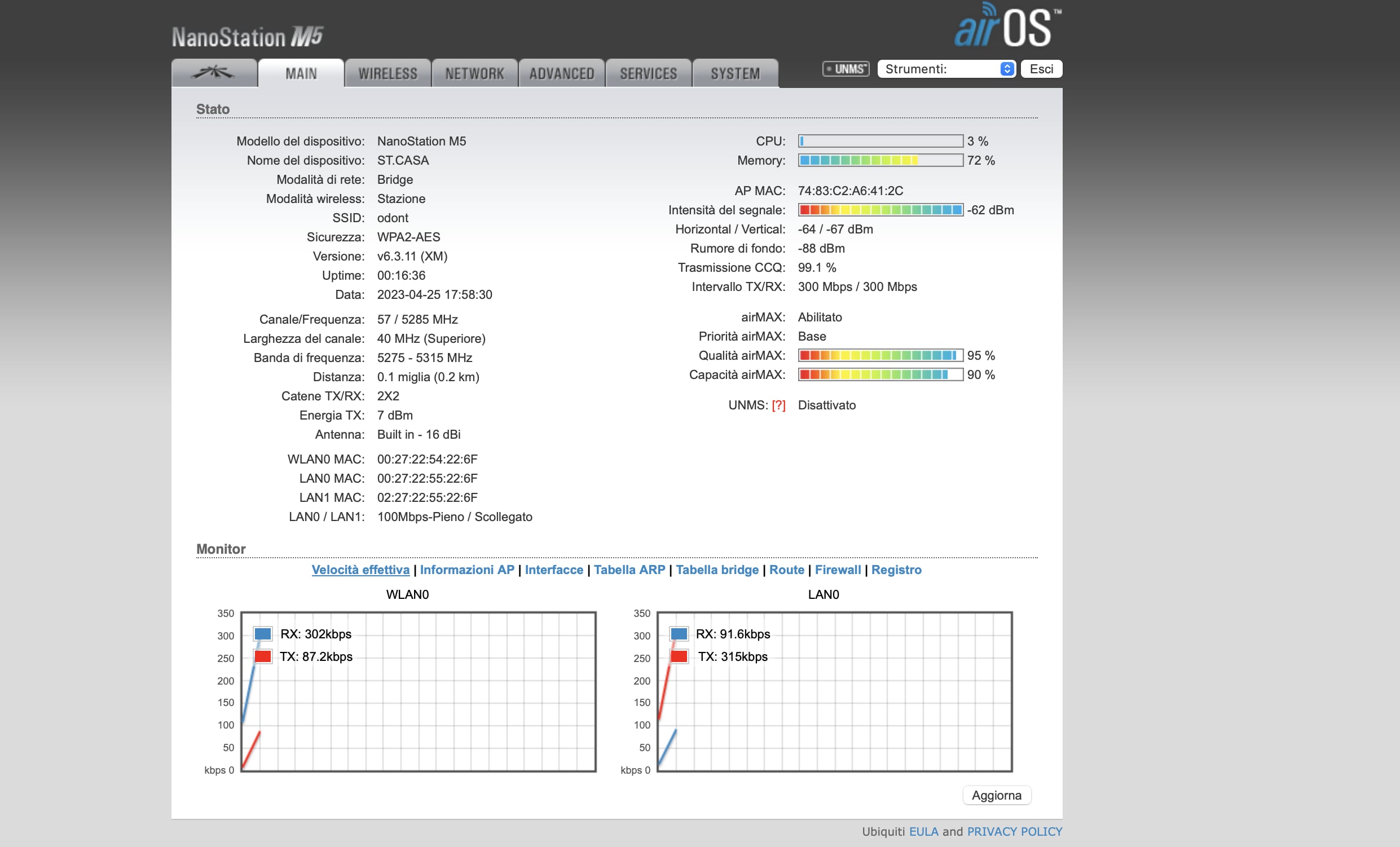The width and height of the screenshot is (1400, 847).
Task: Click the CPU usage bar
Action: 880,141
